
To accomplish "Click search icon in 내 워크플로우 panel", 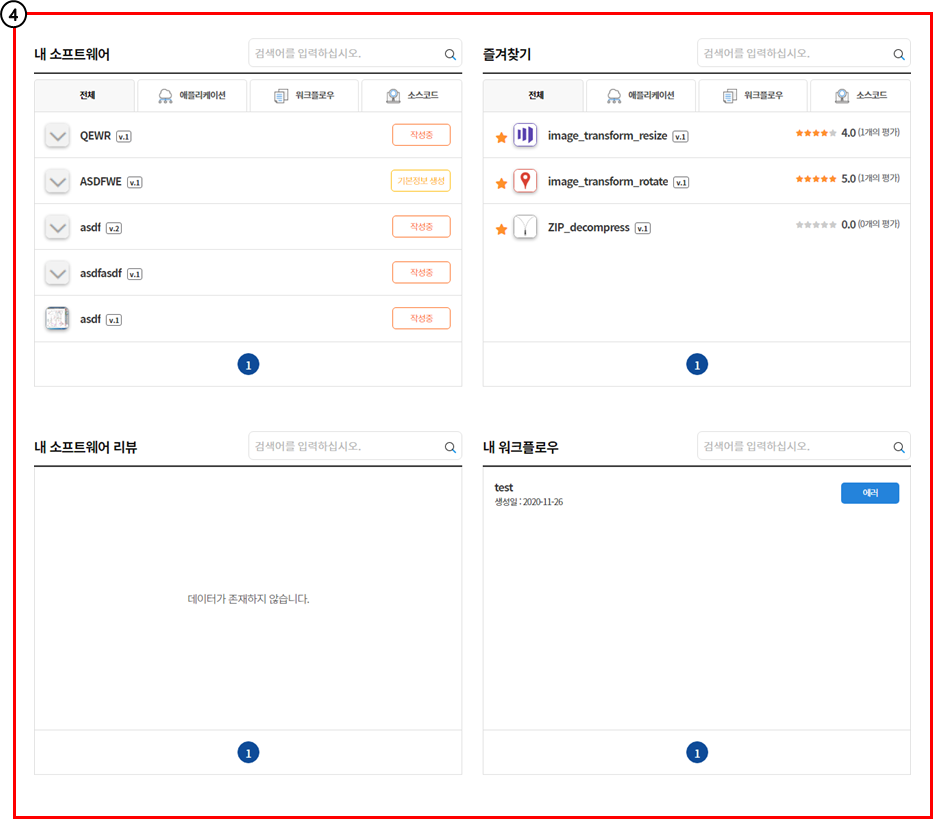I will pyautogui.click(x=899, y=447).
